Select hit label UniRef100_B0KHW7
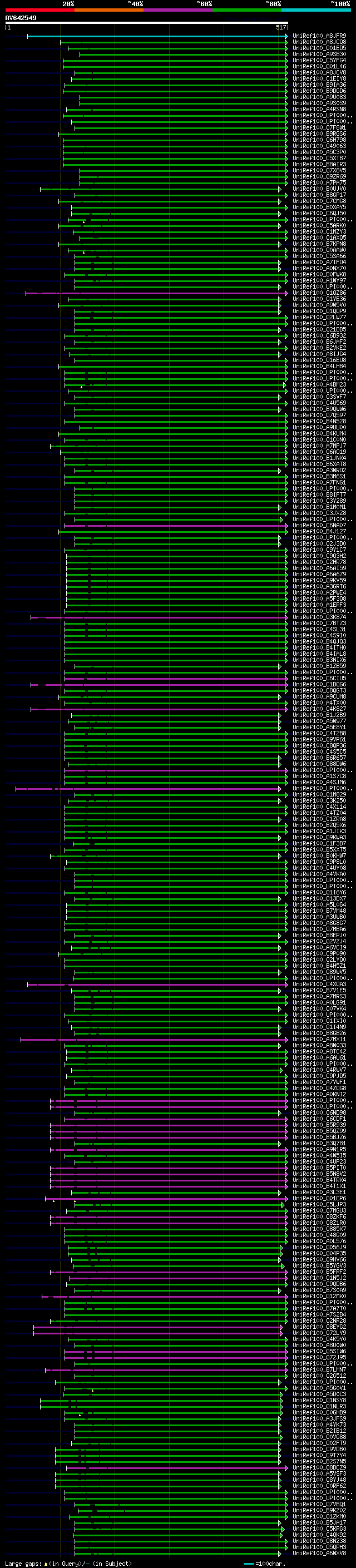This screenshot has width=356, height=1568. point(319,856)
